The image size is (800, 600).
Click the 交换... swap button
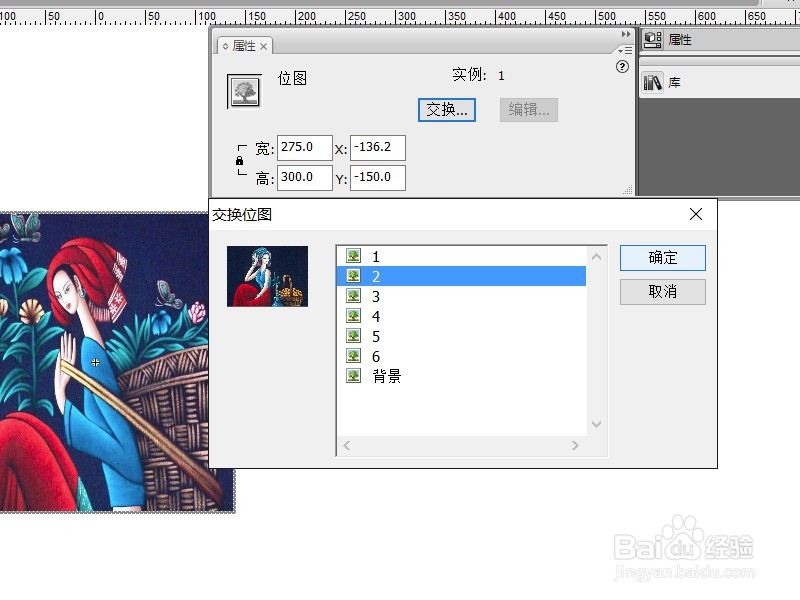point(446,110)
